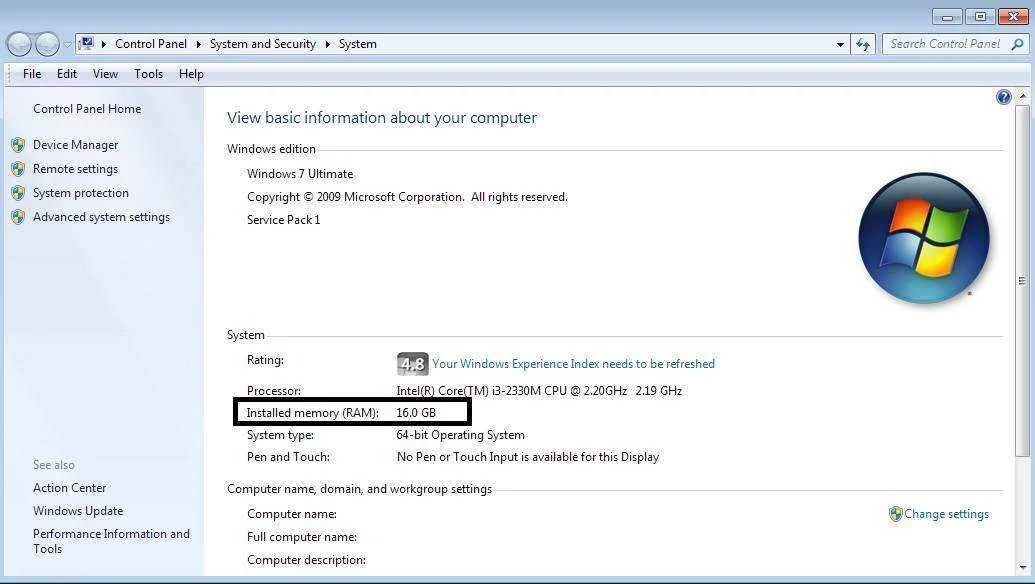Click the Computer description label
The height and width of the screenshot is (584, 1035).
306,560
